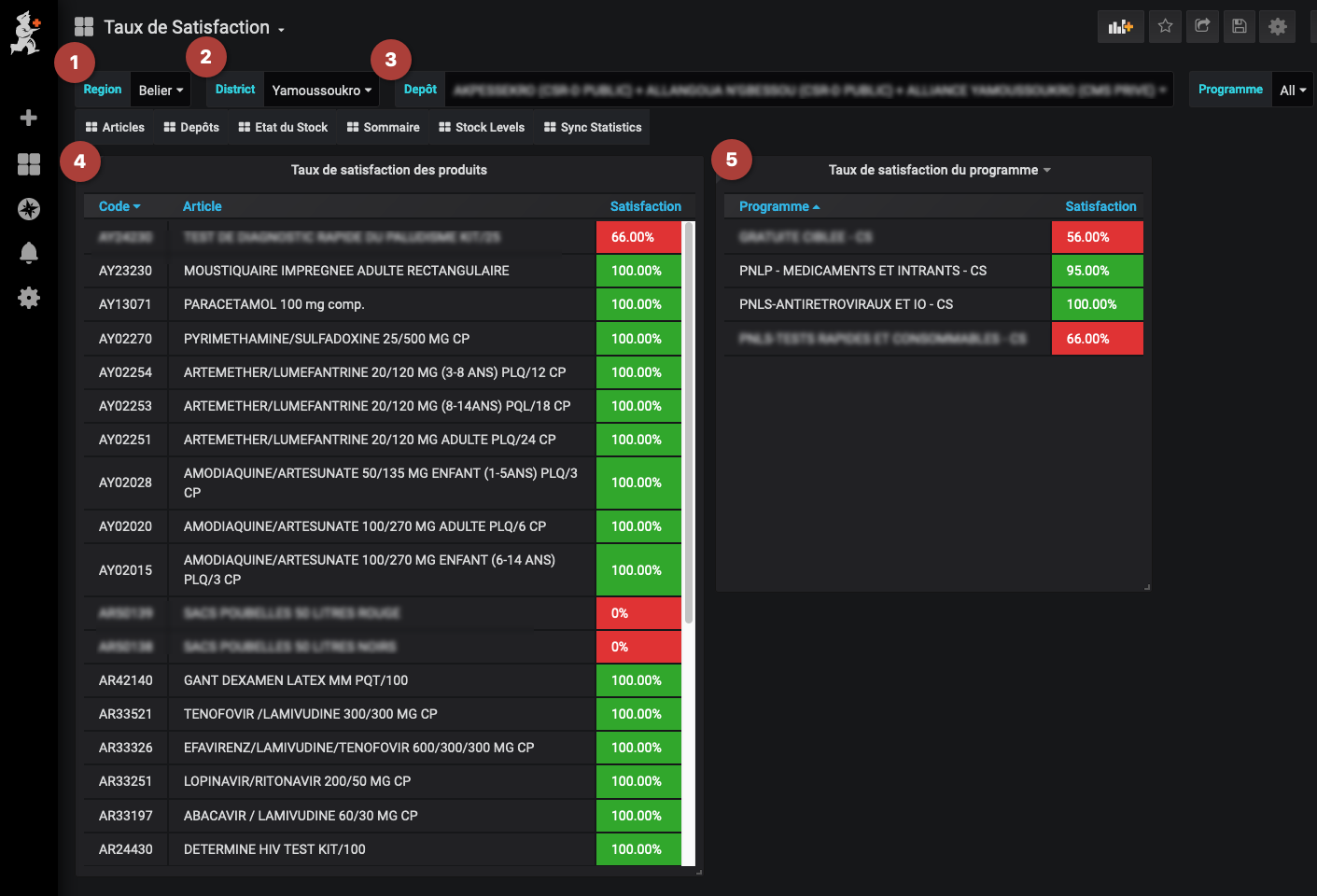Open Configuration gear in left sidebar
Screen dimensions: 1317x896
[x=29, y=298]
